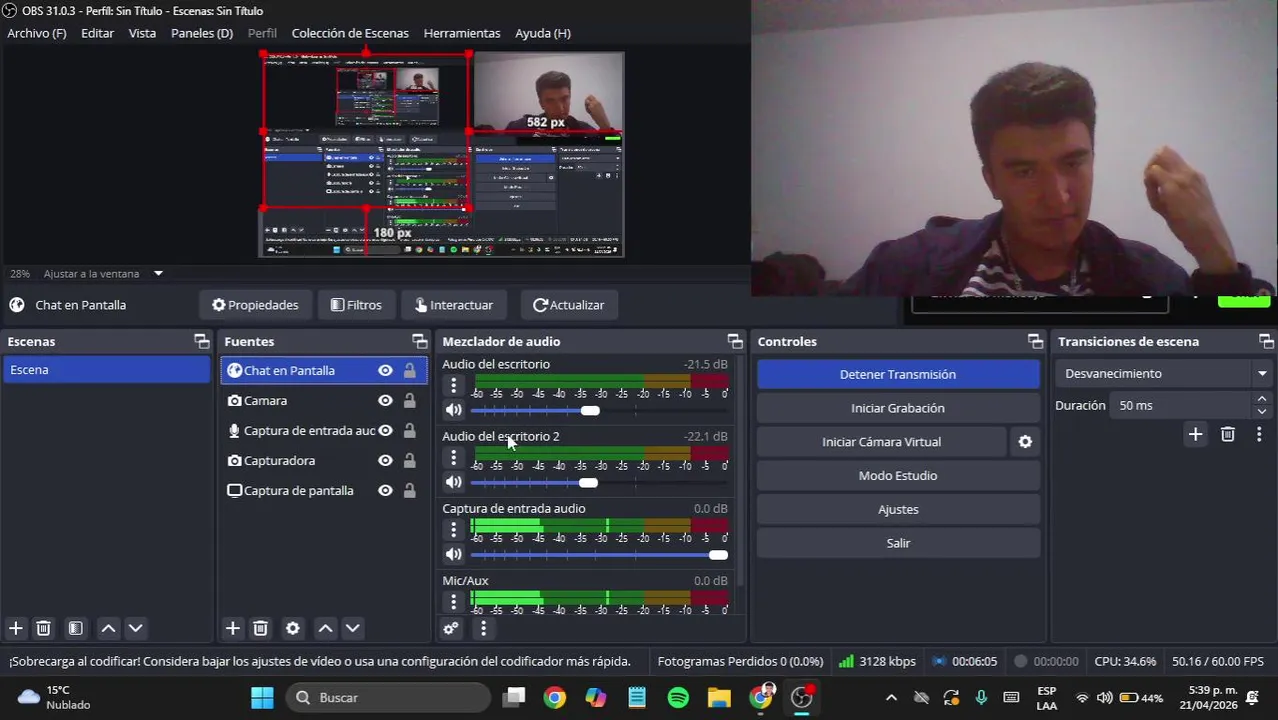Mute Audio del escritorio 2 speaker
This screenshot has width=1278, height=720.
pyautogui.click(x=454, y=482)
